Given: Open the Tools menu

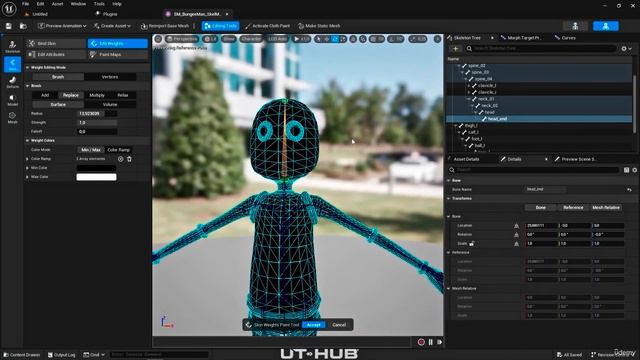Looking at the screenshot, I should [x=99, y=4].
